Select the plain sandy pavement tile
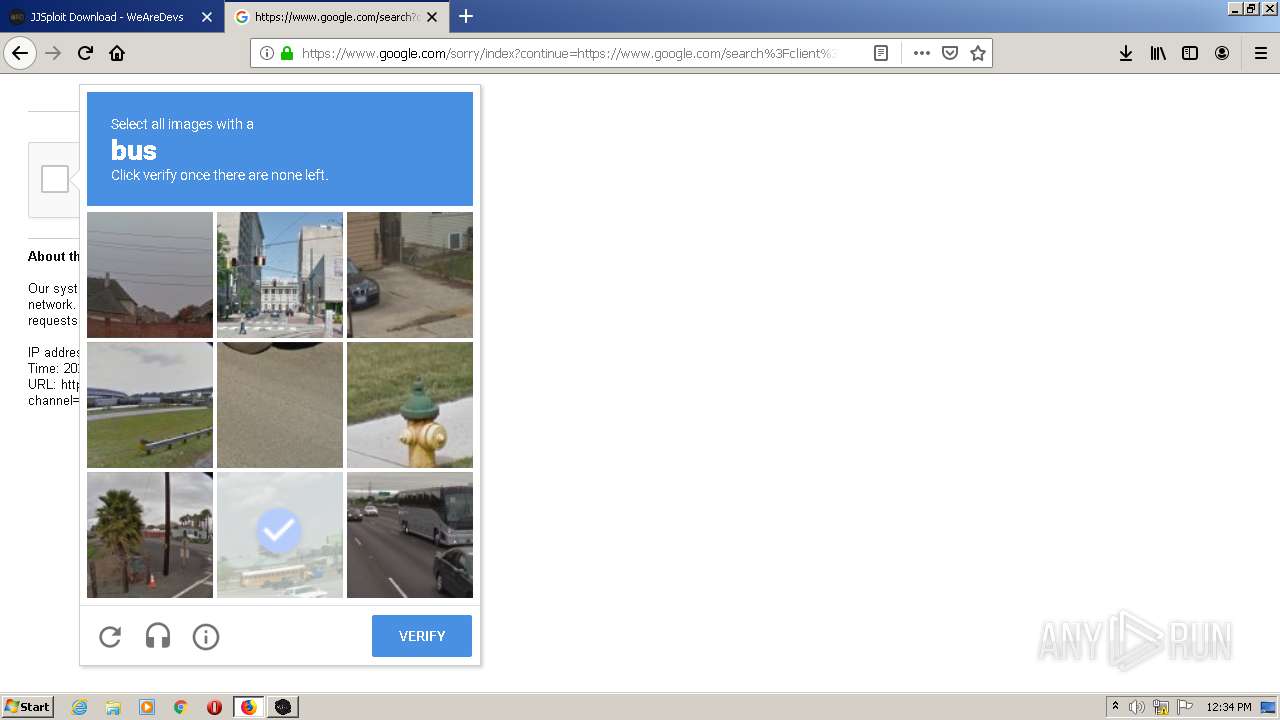 tap(280, 405)
